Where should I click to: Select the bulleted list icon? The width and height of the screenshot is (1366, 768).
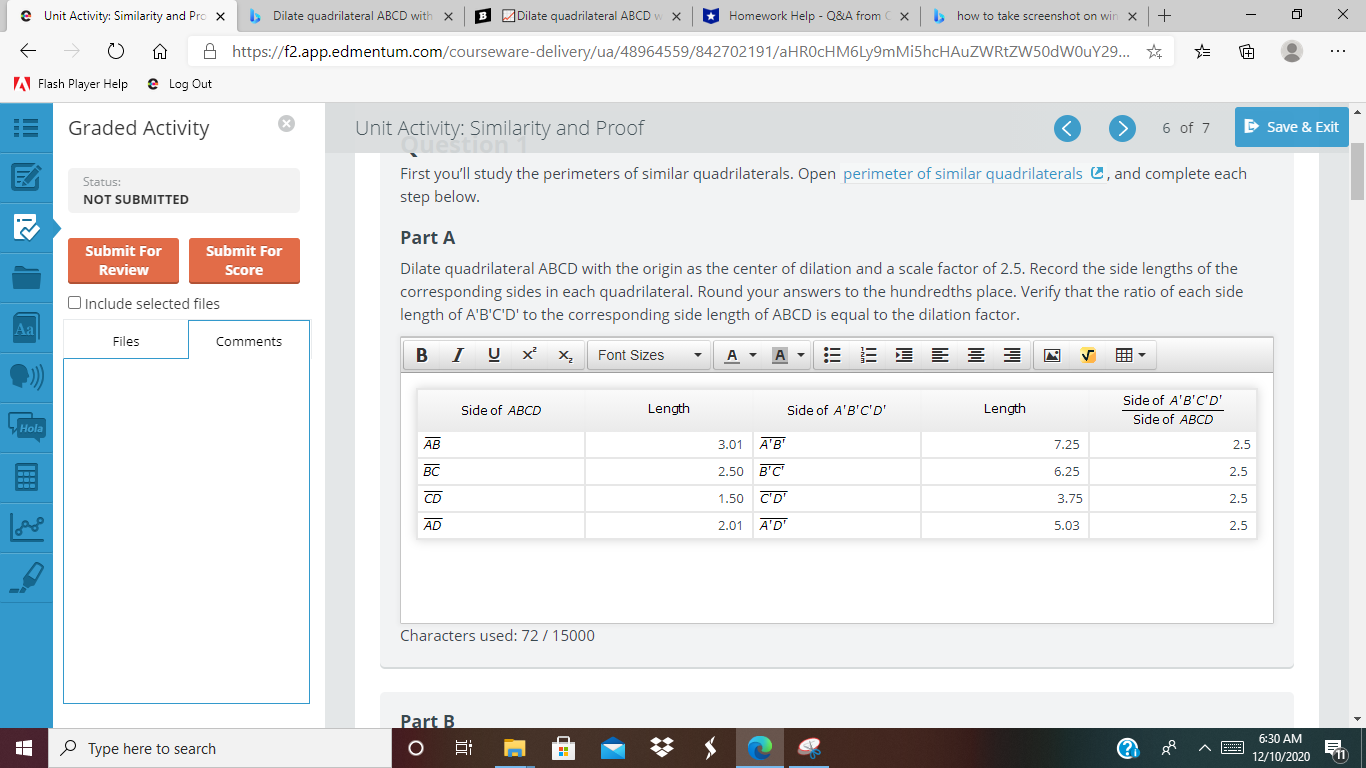tap(832, 354)
